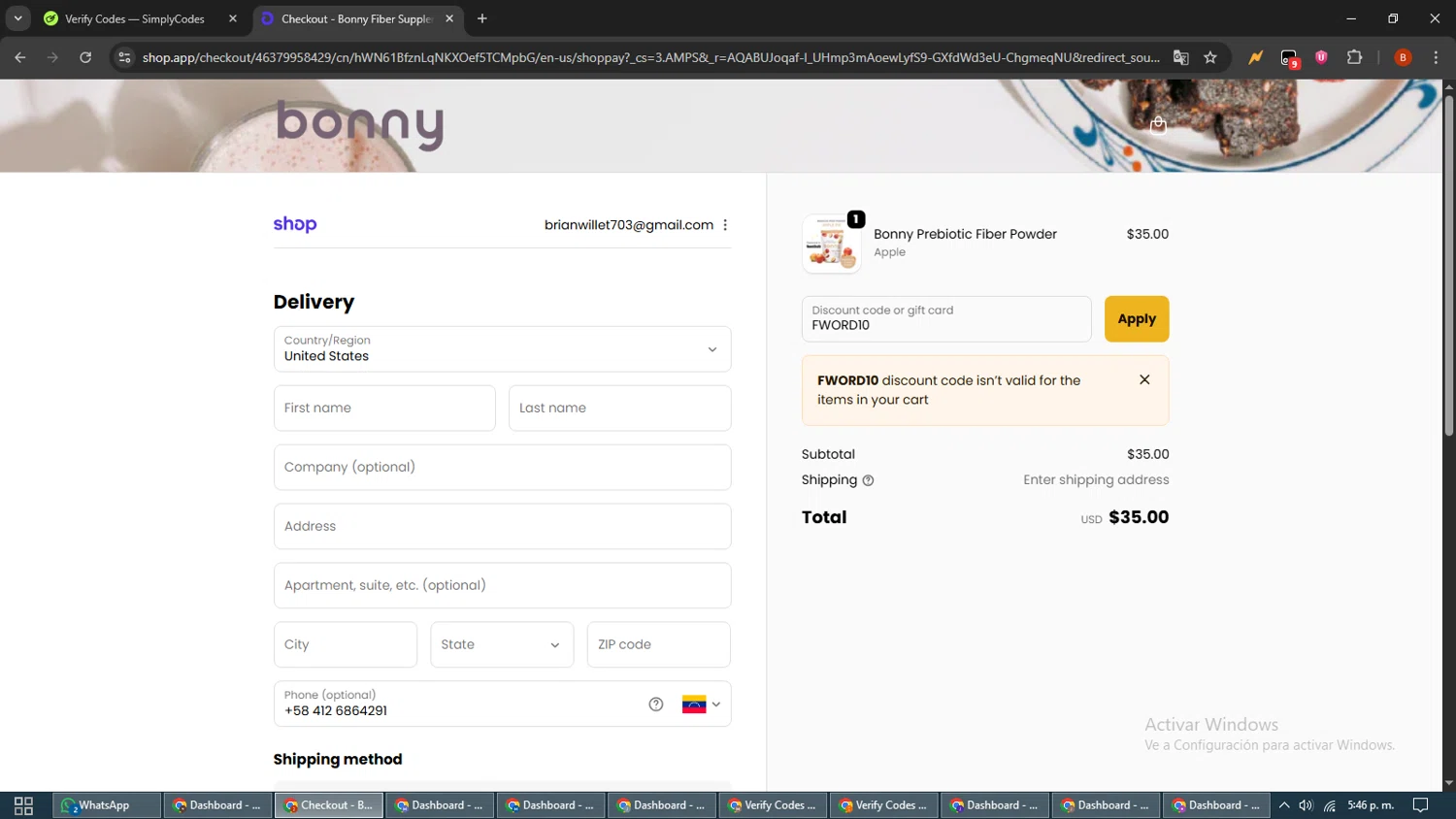Open the State dropdown
The height and width of the screenshot is (819, 1456).
pyautogui.click(x=502, y=644)
